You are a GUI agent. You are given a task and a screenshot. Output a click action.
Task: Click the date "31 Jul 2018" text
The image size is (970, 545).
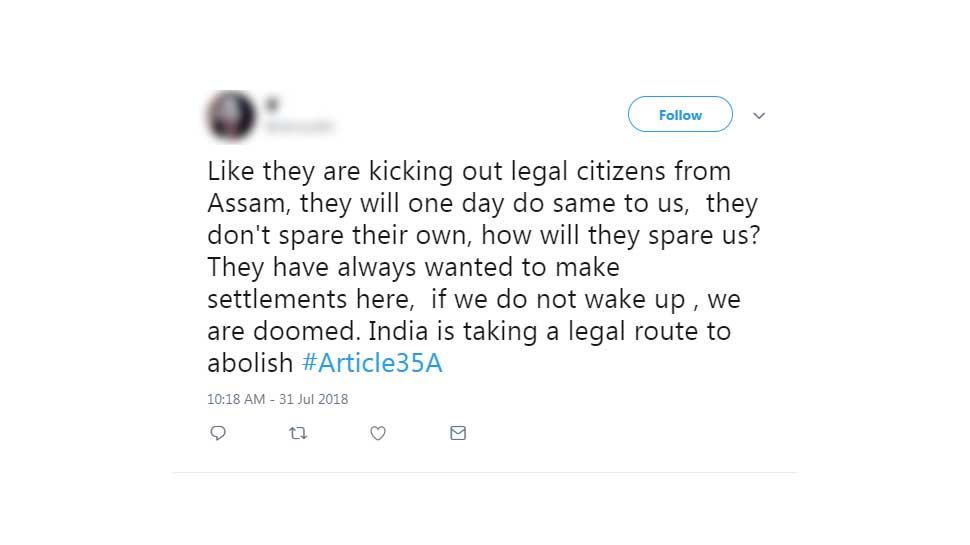313,399
